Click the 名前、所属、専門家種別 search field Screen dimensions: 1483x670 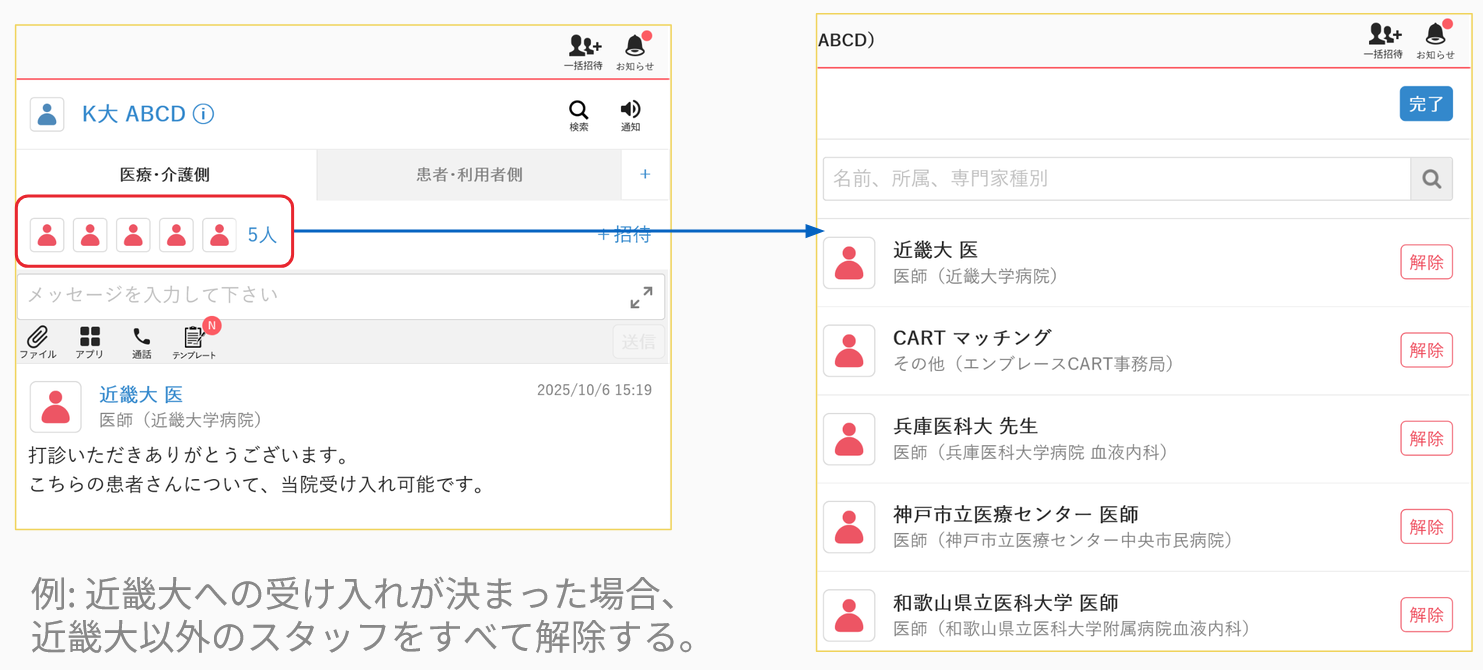(1117, 179)
